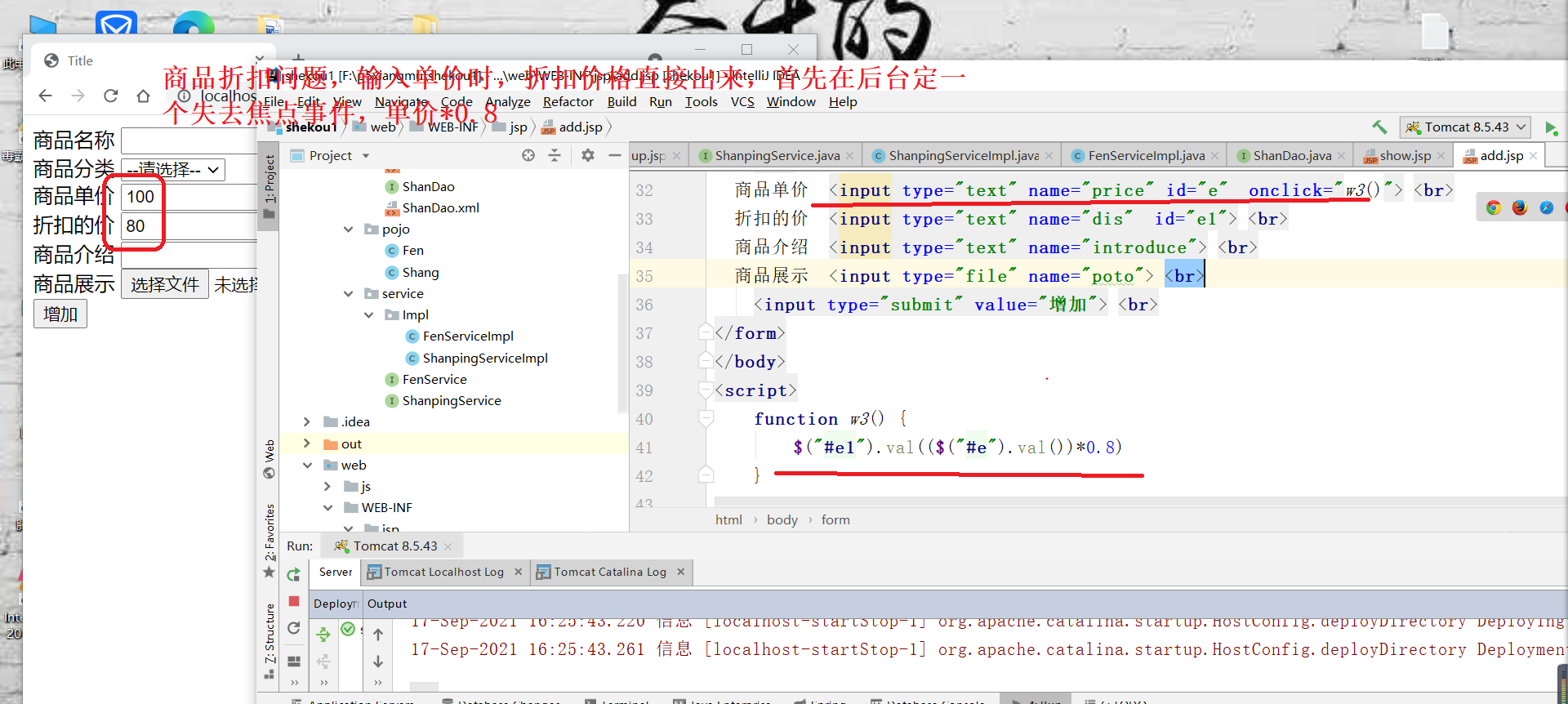The width and height of the screenshot is (1568, 704).
Task: Switch to ShanDao.java editor tab
Action: (x=1292, y=155)
